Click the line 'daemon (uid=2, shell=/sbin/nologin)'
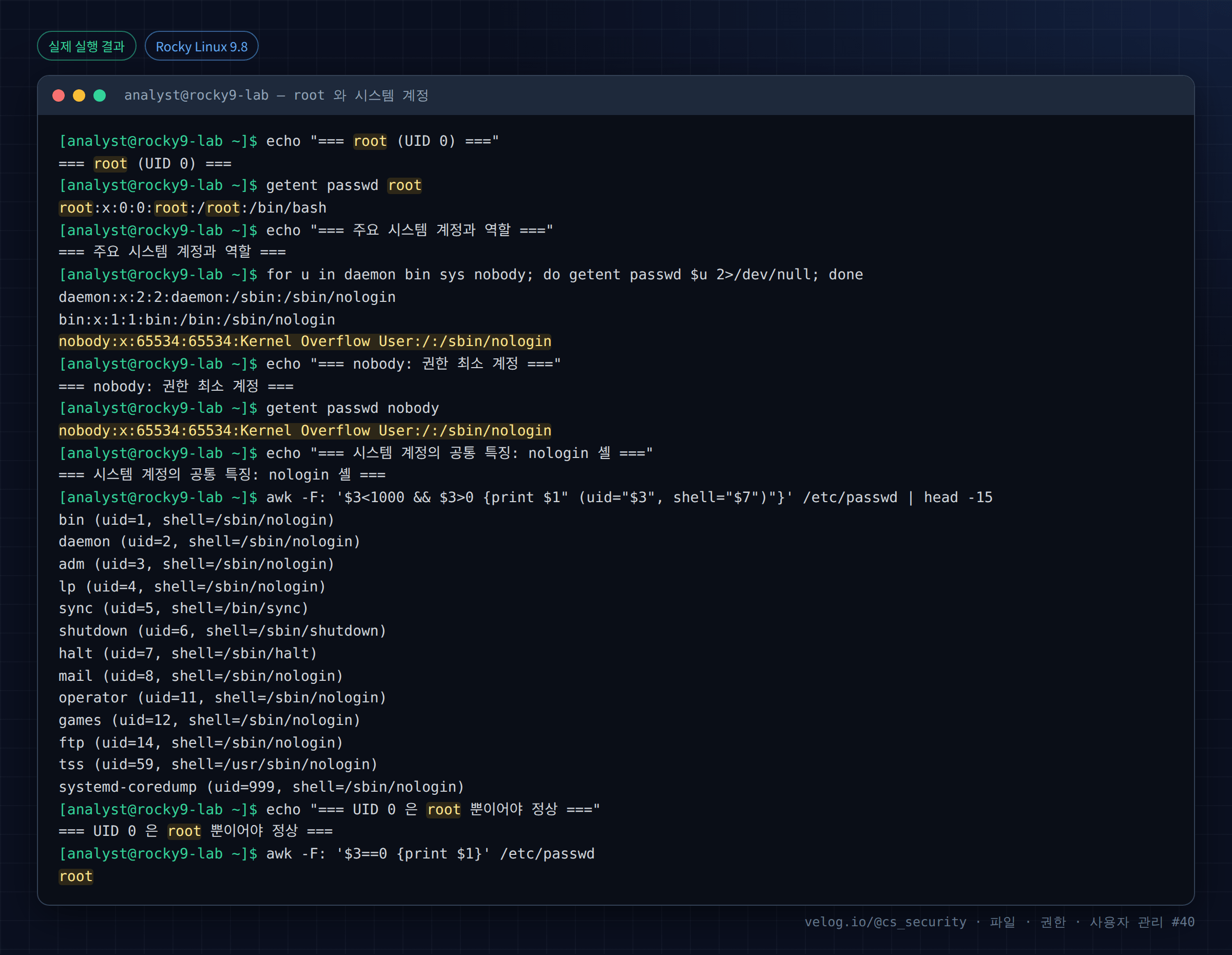The image size is (1232, 955). 209,542
